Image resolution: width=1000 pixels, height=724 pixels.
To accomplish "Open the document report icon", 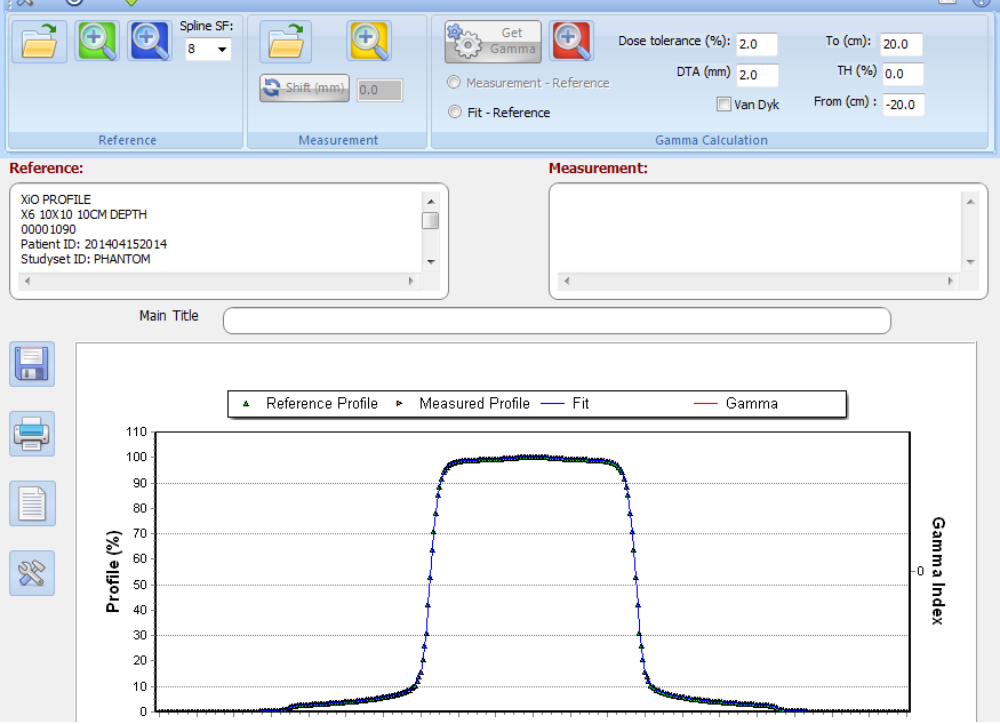I will pos(32,503).
